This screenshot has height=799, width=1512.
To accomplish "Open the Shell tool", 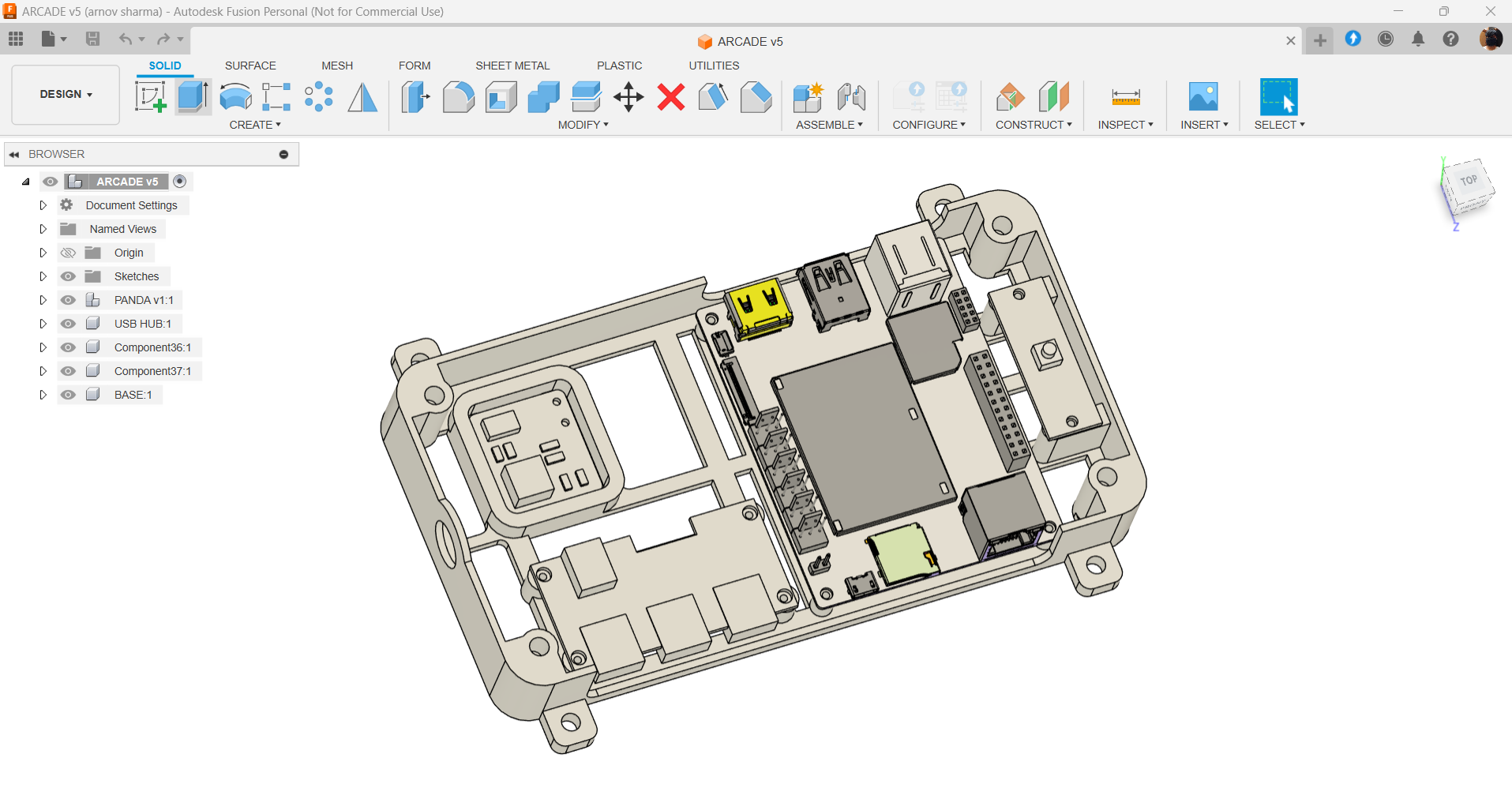I will (501, 97).
